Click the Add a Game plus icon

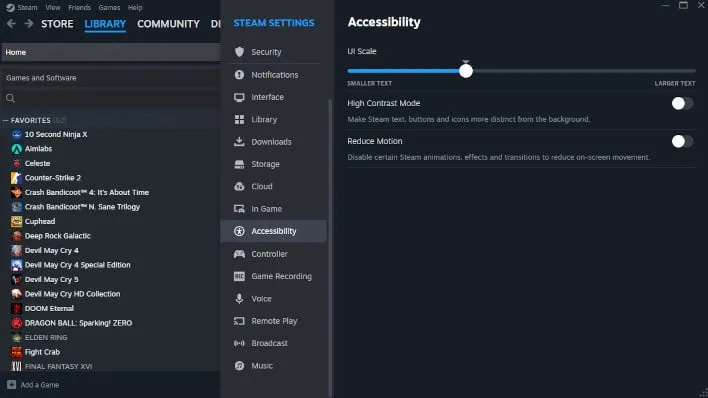11,384
